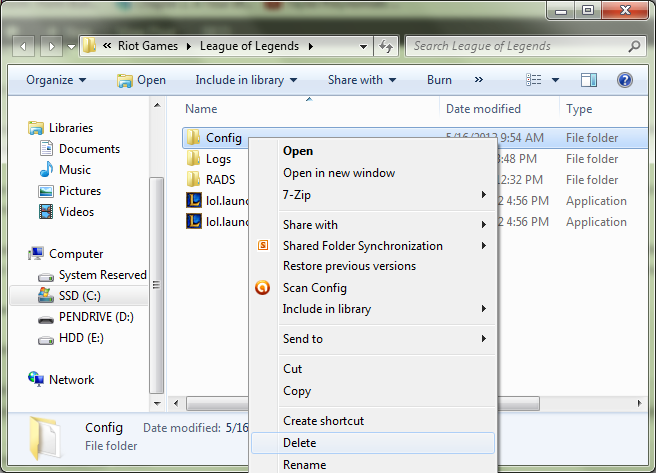This screenshot has height=473, width=656.
Task: Expand the Share with toolbar dropdown
Action: tap(361, 80)
